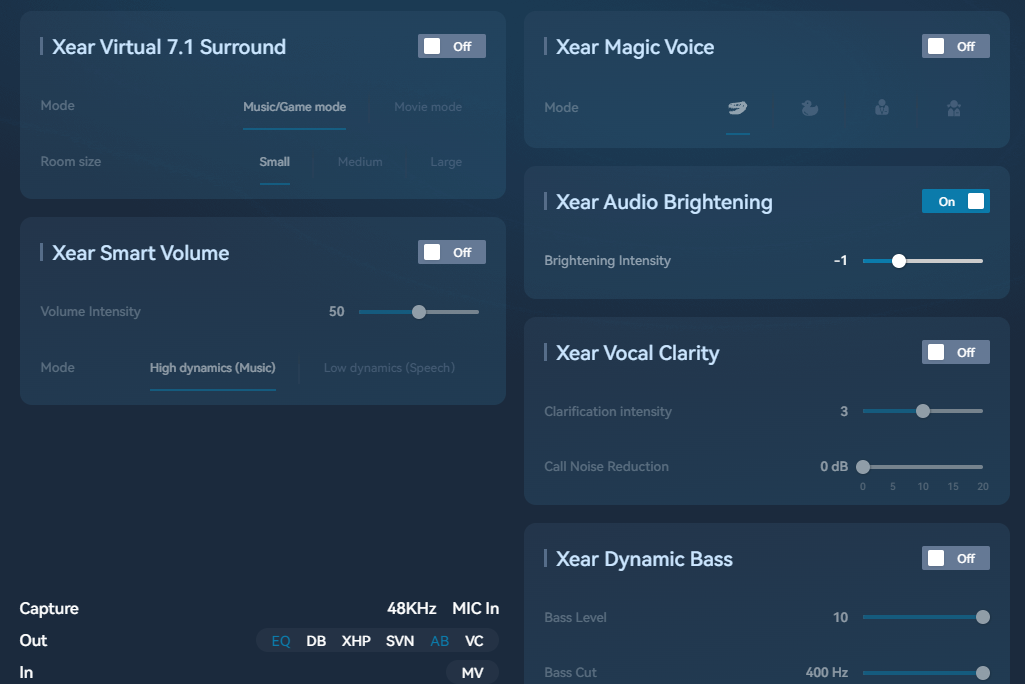This screenshot has height=684, width=1025.
Task: Click the 10 tick under Call Noise Reduction
Action: 922,487
